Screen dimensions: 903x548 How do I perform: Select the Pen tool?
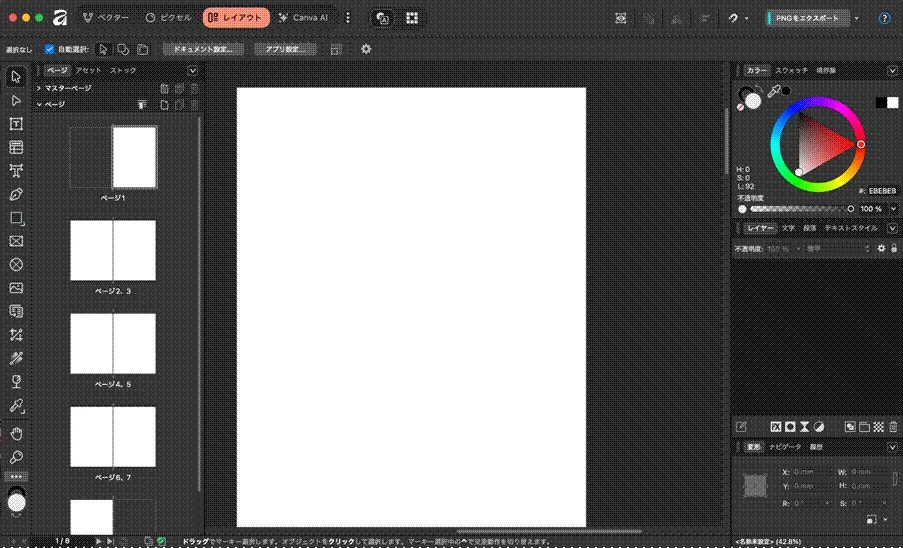tap(16, 194)
